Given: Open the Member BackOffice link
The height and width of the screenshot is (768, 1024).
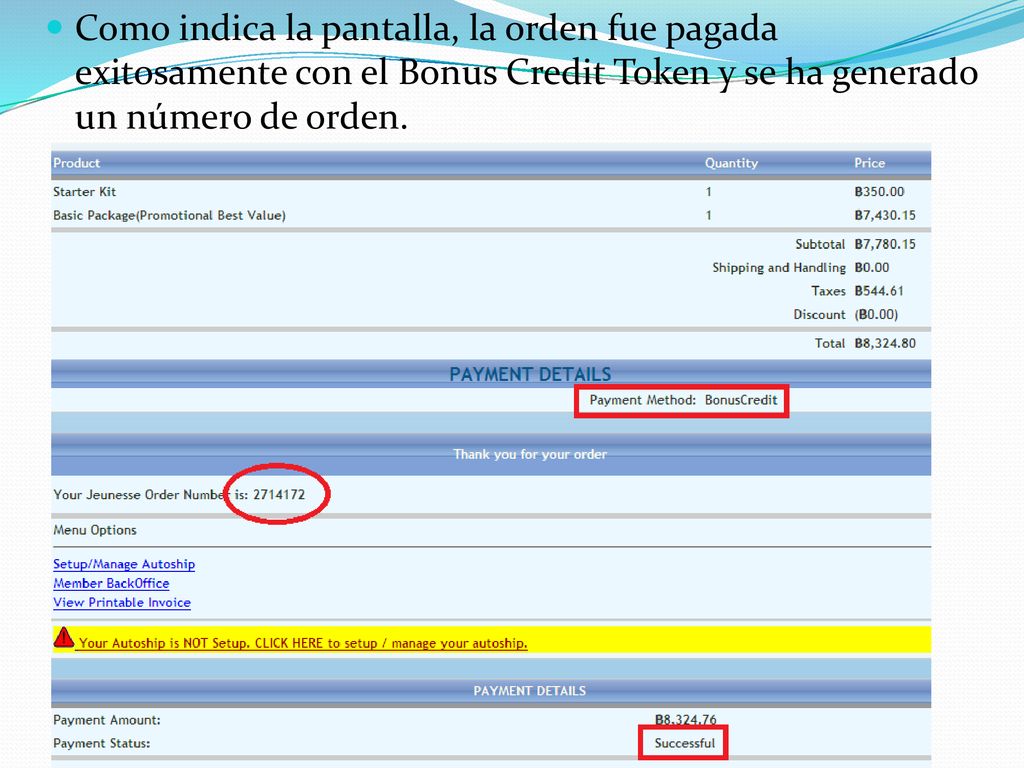Looking at the screenshot, I should point(111,583).
